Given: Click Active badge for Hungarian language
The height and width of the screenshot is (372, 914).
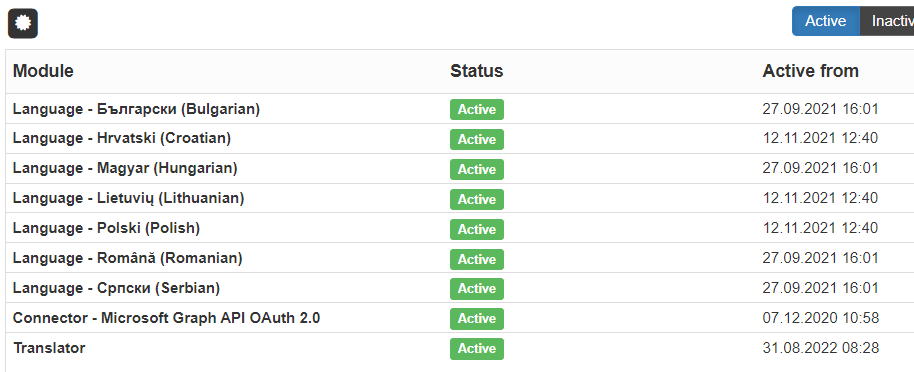Looking at the screenshot, I should click(x=477, y=169).
